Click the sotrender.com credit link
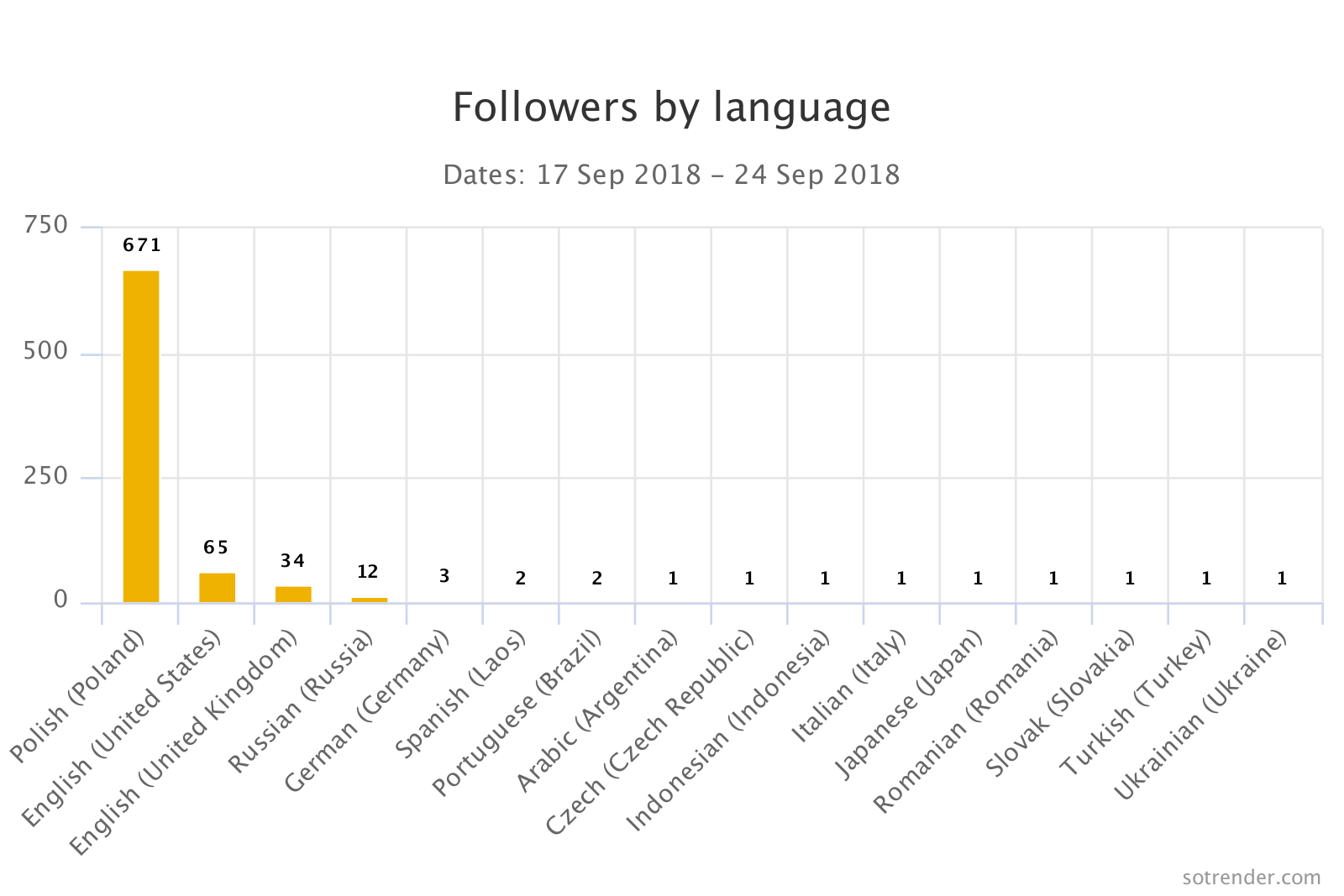This screenshot has height=896, width=1344. 1251,878
